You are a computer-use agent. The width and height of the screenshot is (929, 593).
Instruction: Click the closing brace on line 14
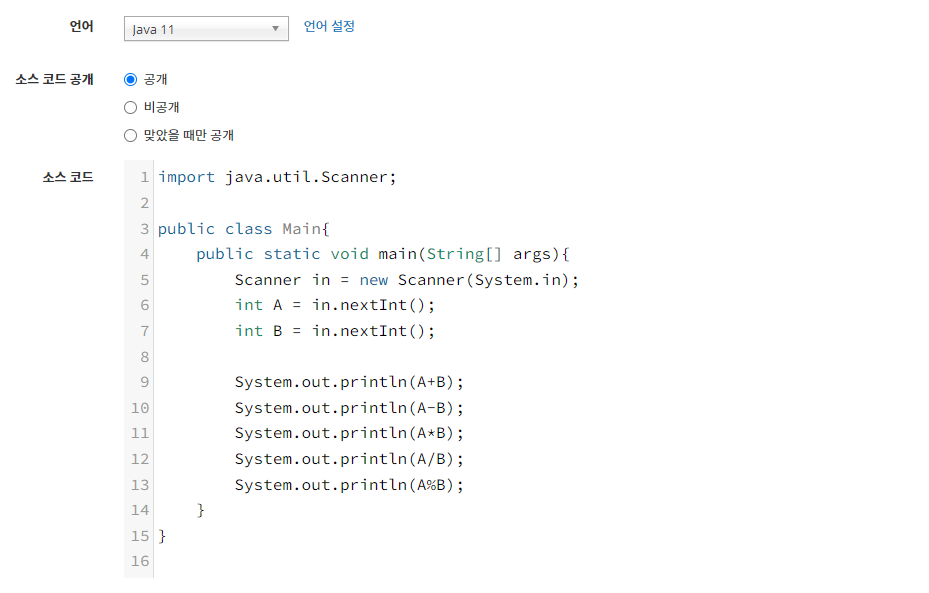tap(201, 510)
